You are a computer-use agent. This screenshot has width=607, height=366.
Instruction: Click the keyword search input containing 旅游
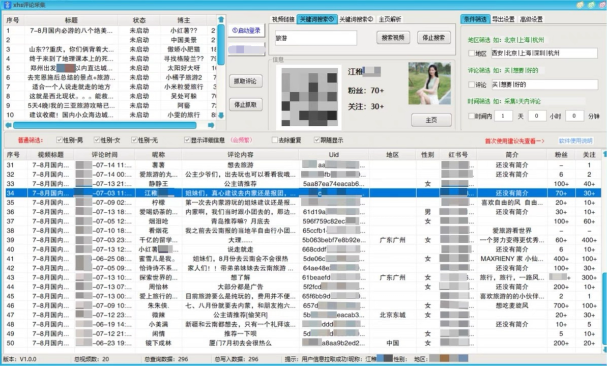pyautogui.click(x=316, y=38)
